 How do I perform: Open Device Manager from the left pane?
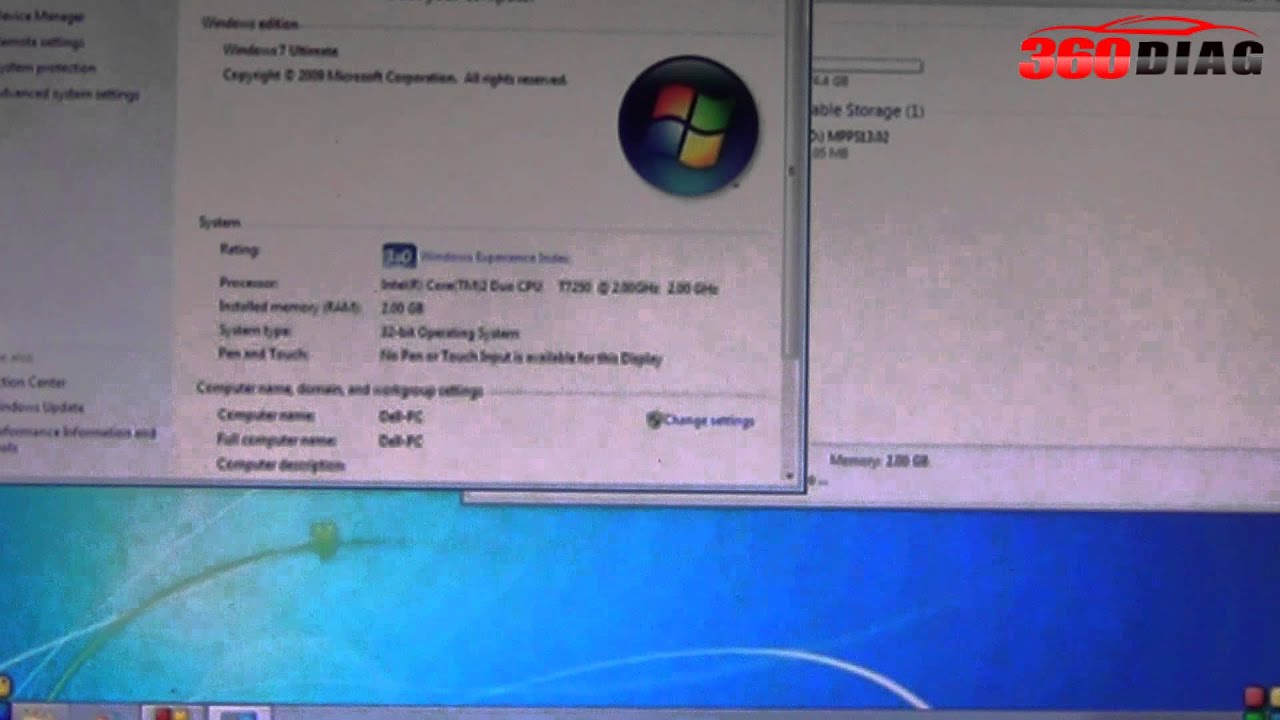pos(40,17)
